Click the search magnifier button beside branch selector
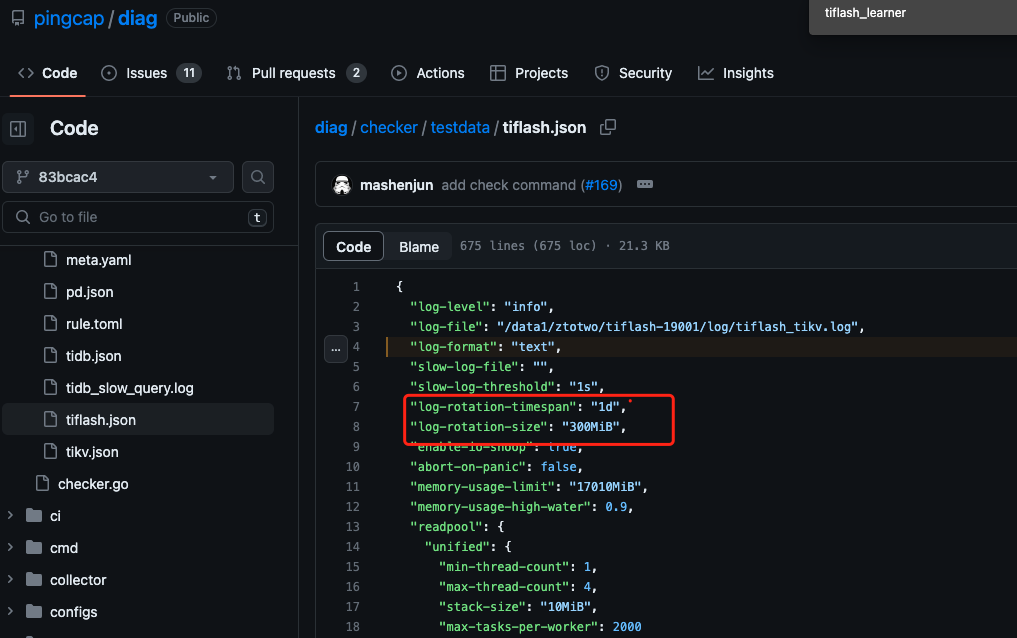The height and width of the screenshot is (638, 1017). 257,177
